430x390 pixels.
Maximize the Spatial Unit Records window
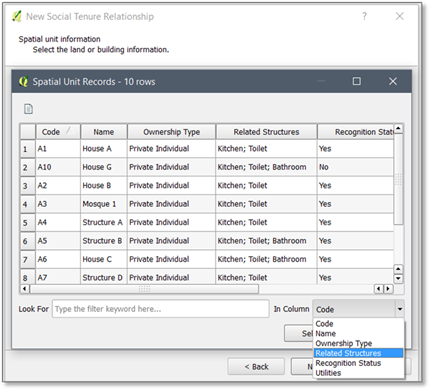click(x=357, y=81)
